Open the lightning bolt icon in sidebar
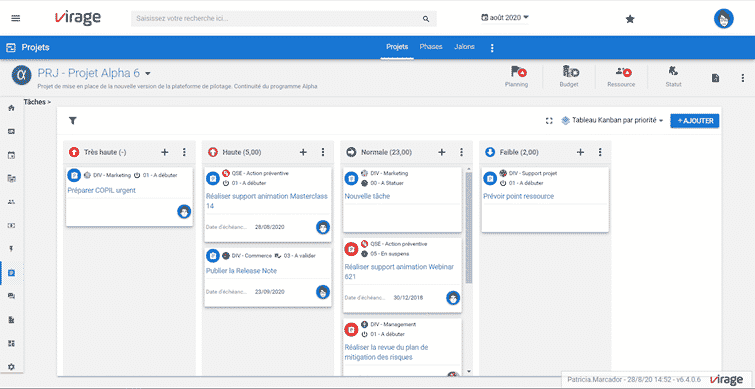Viewport: 755px width, 389px height. pyautogui.click(x=12, y=248)
